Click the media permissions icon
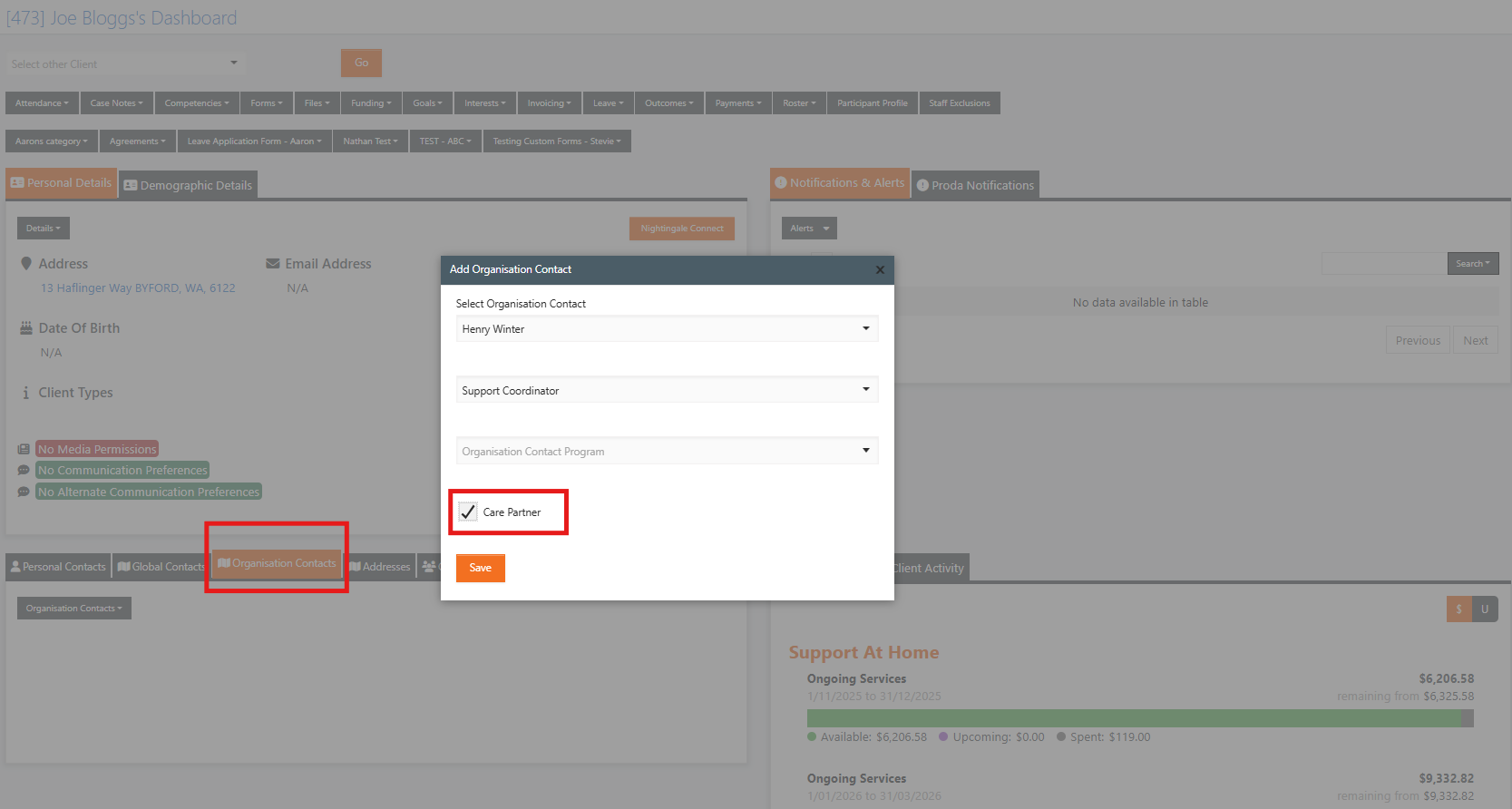 [x=24, y=449]
